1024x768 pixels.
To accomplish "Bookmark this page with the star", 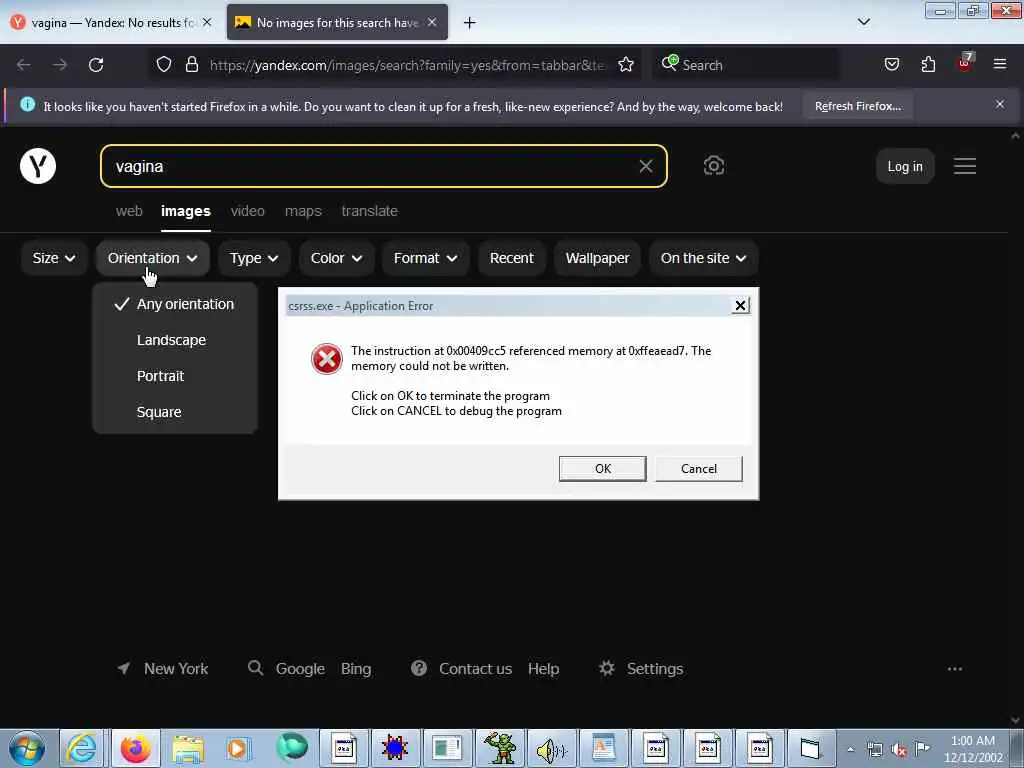I will 626,64.
